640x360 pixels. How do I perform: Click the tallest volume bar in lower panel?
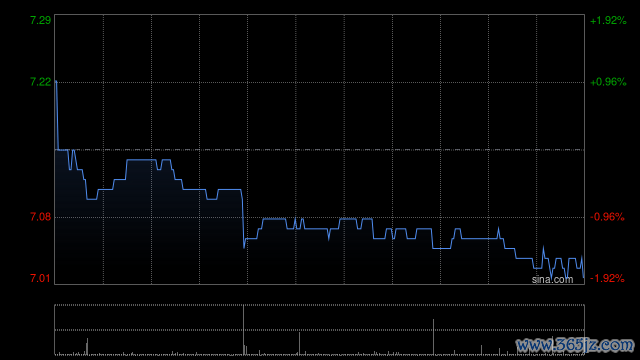pos(244,330)
